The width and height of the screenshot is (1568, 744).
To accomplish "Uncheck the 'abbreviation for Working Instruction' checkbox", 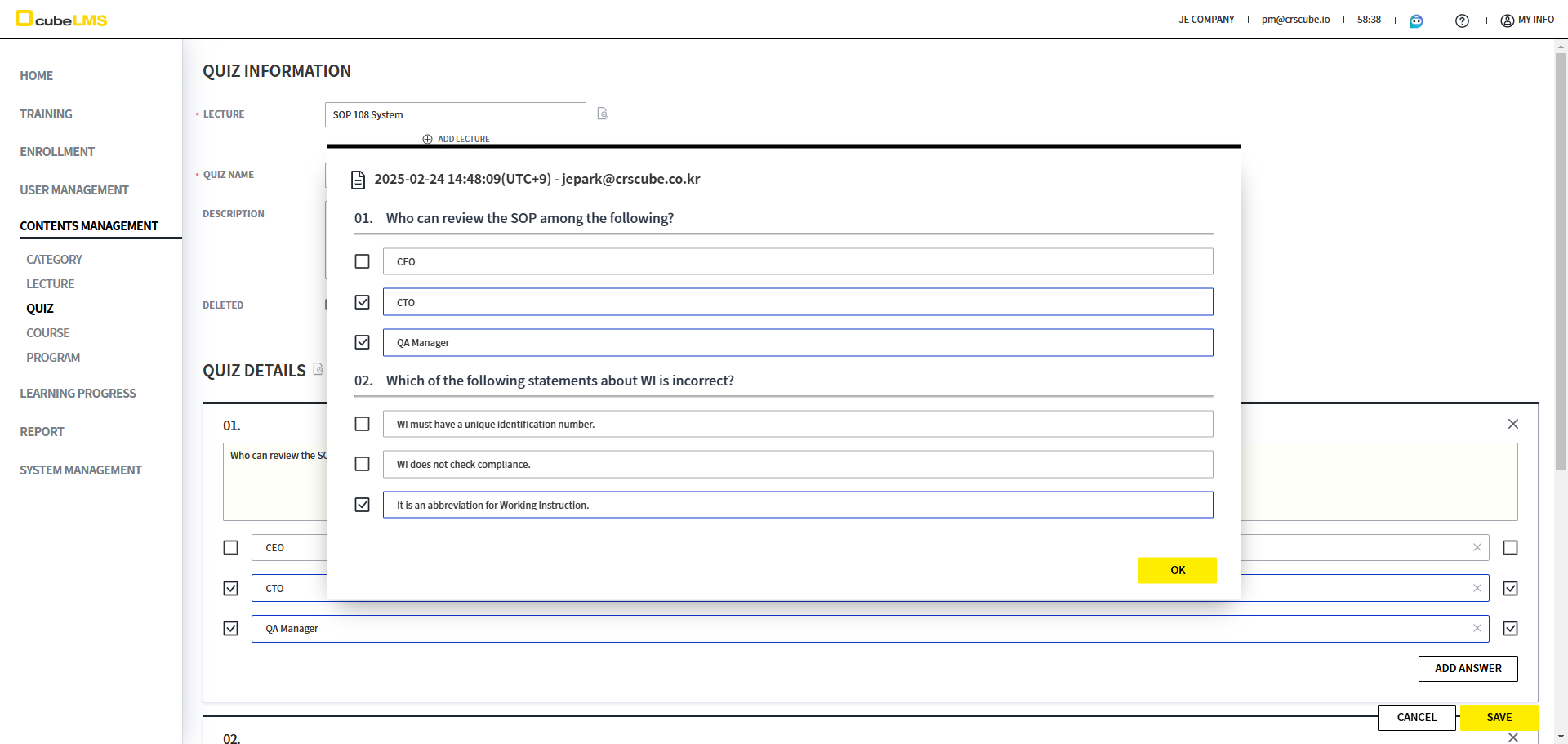I will click(362, 505).
